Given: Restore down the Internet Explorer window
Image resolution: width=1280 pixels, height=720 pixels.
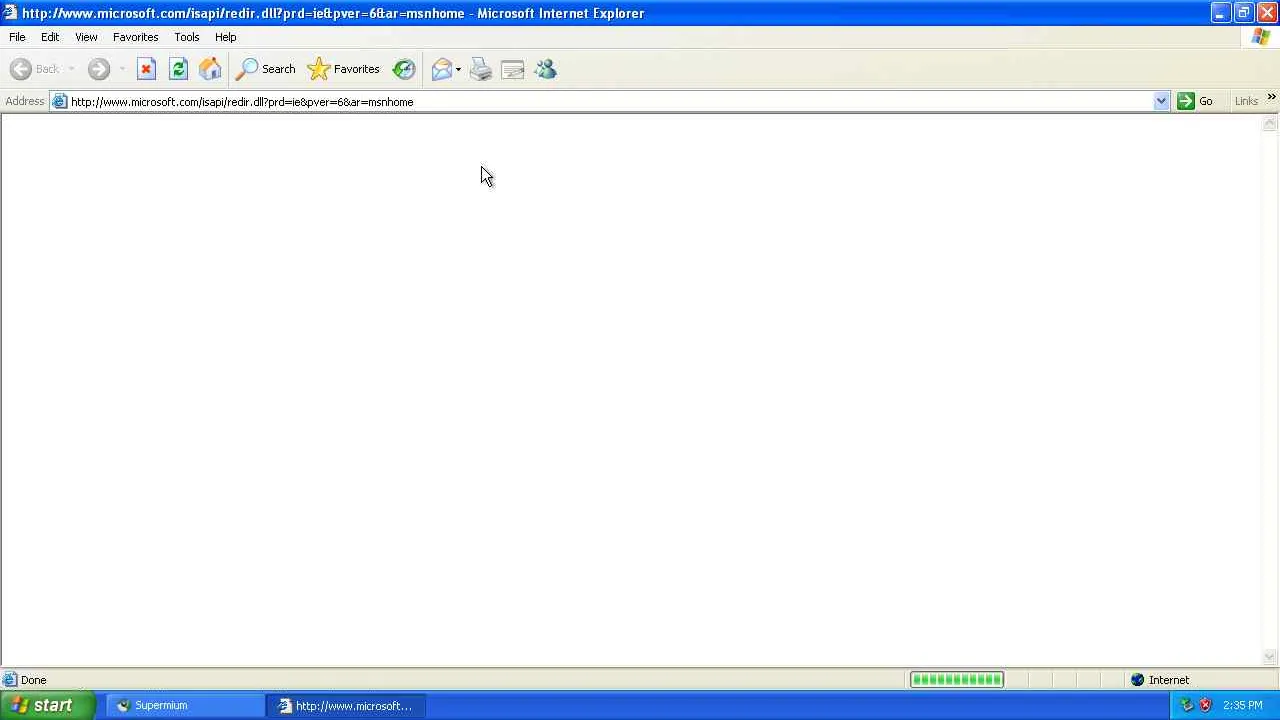Looking at the screenshot, I should tap(1243, 13).
